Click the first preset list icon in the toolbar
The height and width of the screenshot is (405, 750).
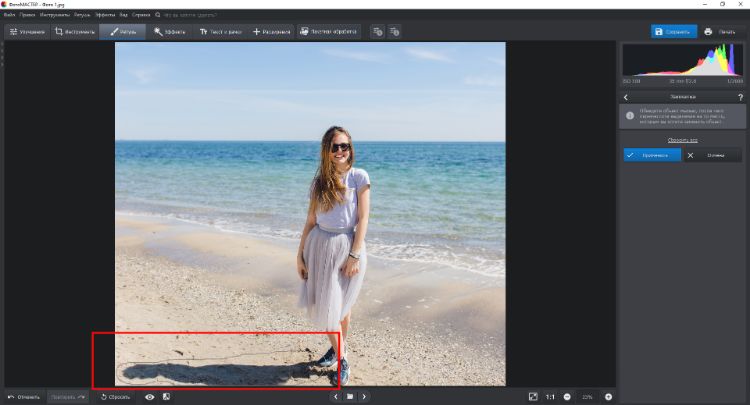pos(377,32)
